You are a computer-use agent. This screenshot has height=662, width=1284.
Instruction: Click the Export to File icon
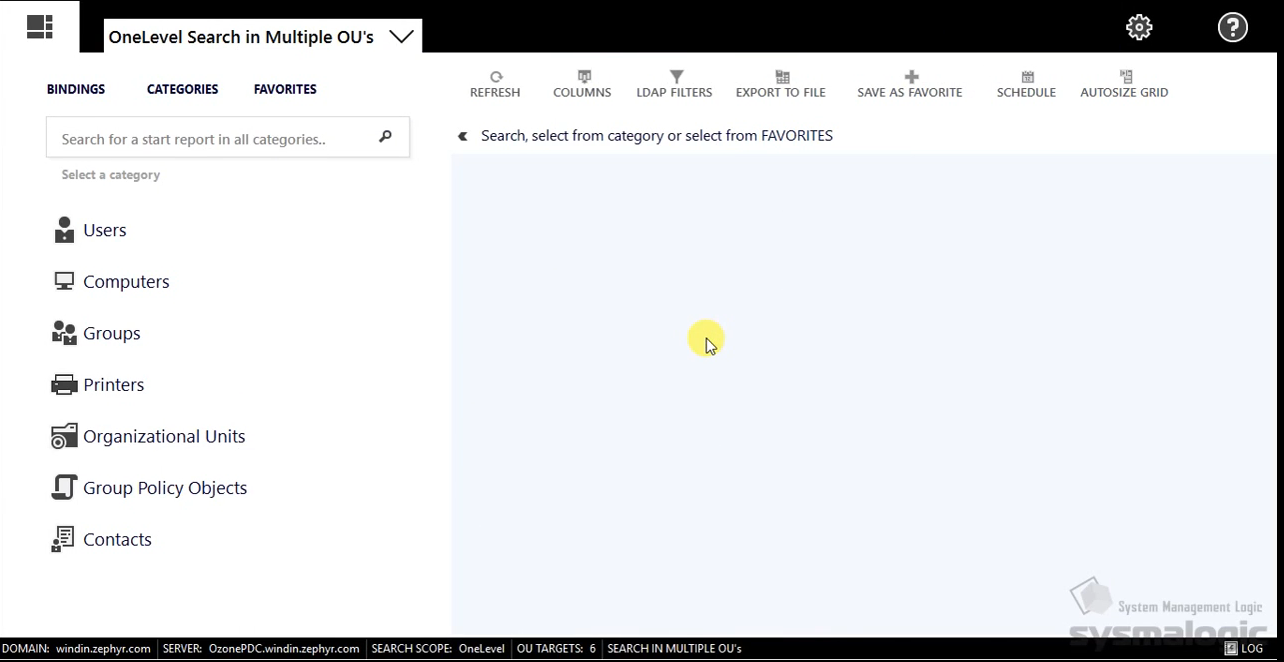point(782,77)
